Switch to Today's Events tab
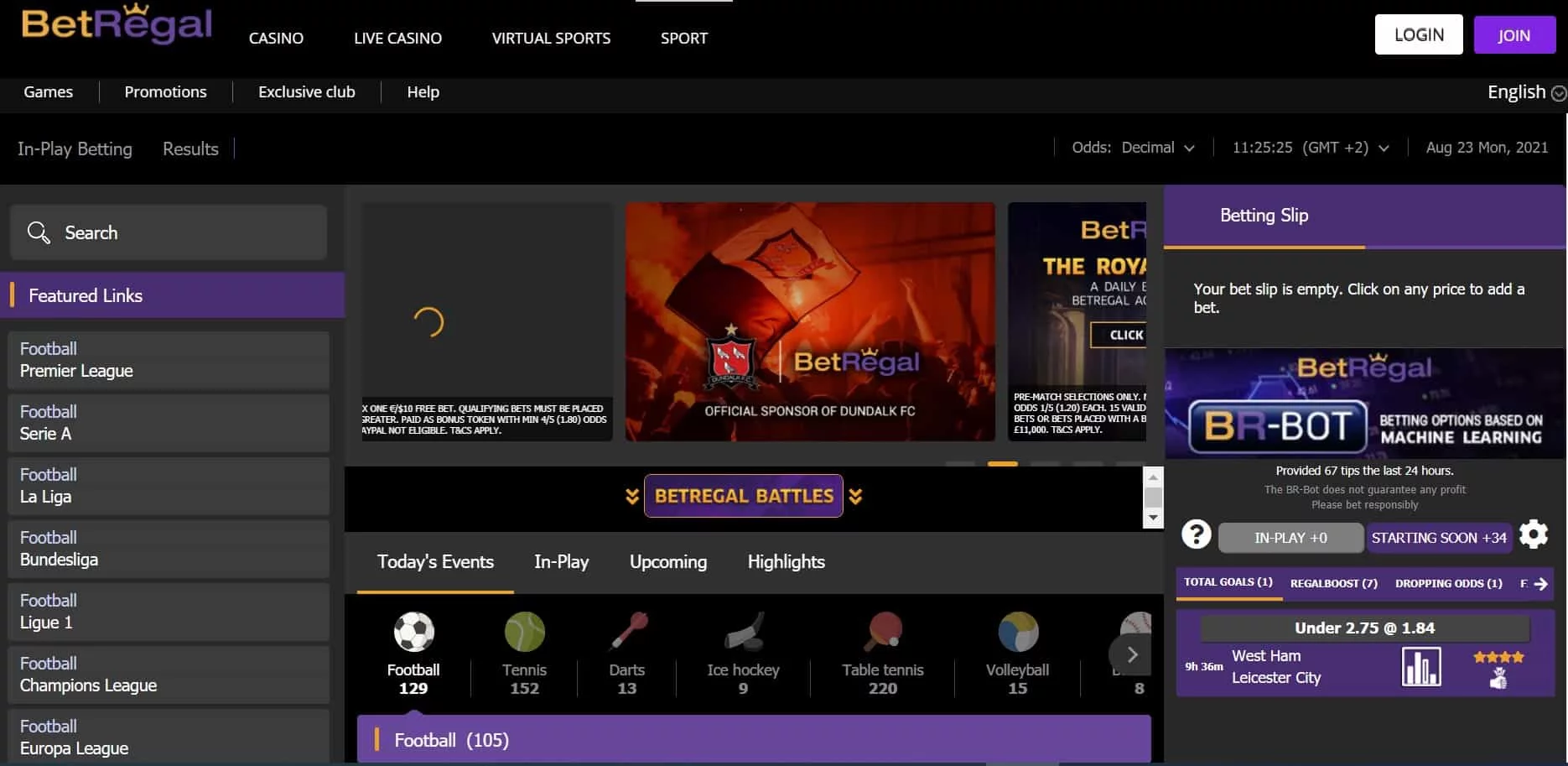 click(435, 562)
